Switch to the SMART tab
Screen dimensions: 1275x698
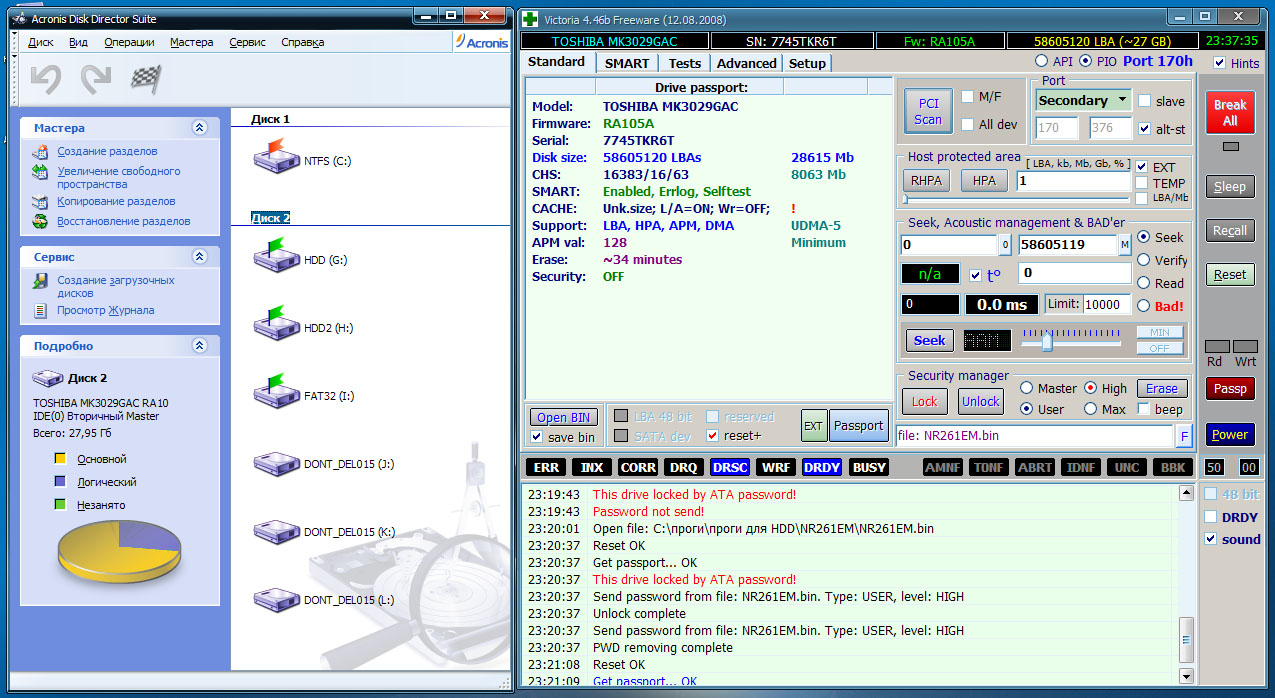click(x=626, y=63)
